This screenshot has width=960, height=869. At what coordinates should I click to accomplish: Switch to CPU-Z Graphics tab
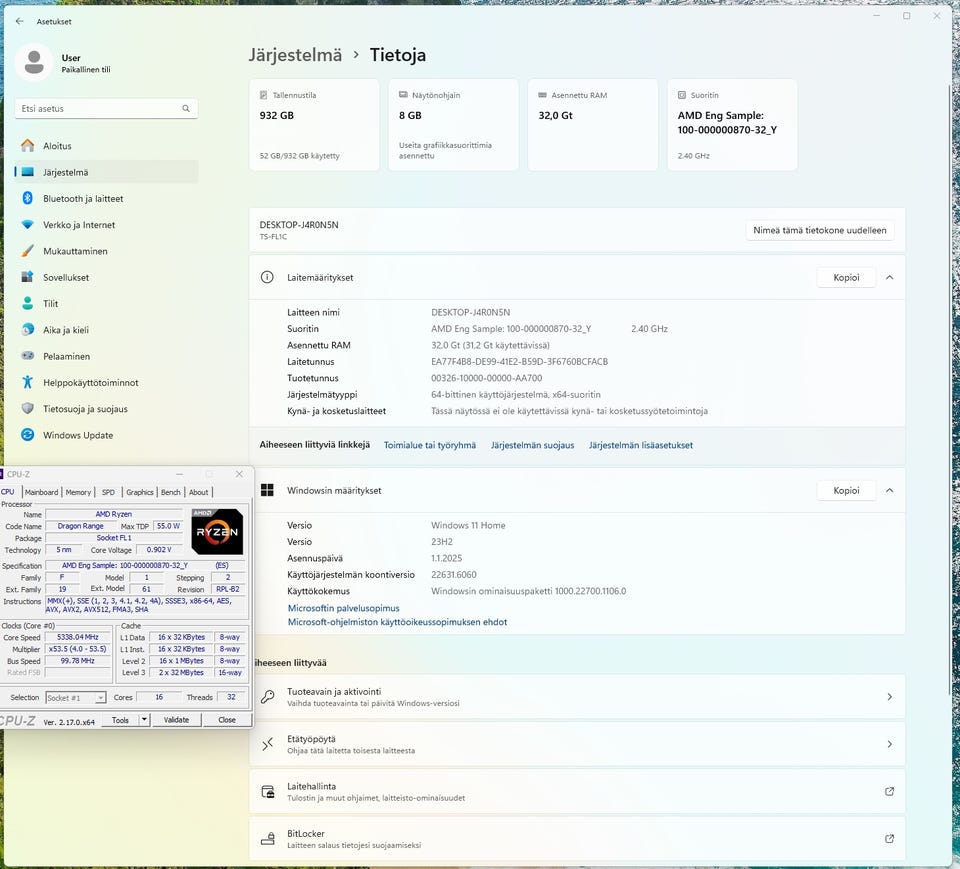[x=140, y=492]
